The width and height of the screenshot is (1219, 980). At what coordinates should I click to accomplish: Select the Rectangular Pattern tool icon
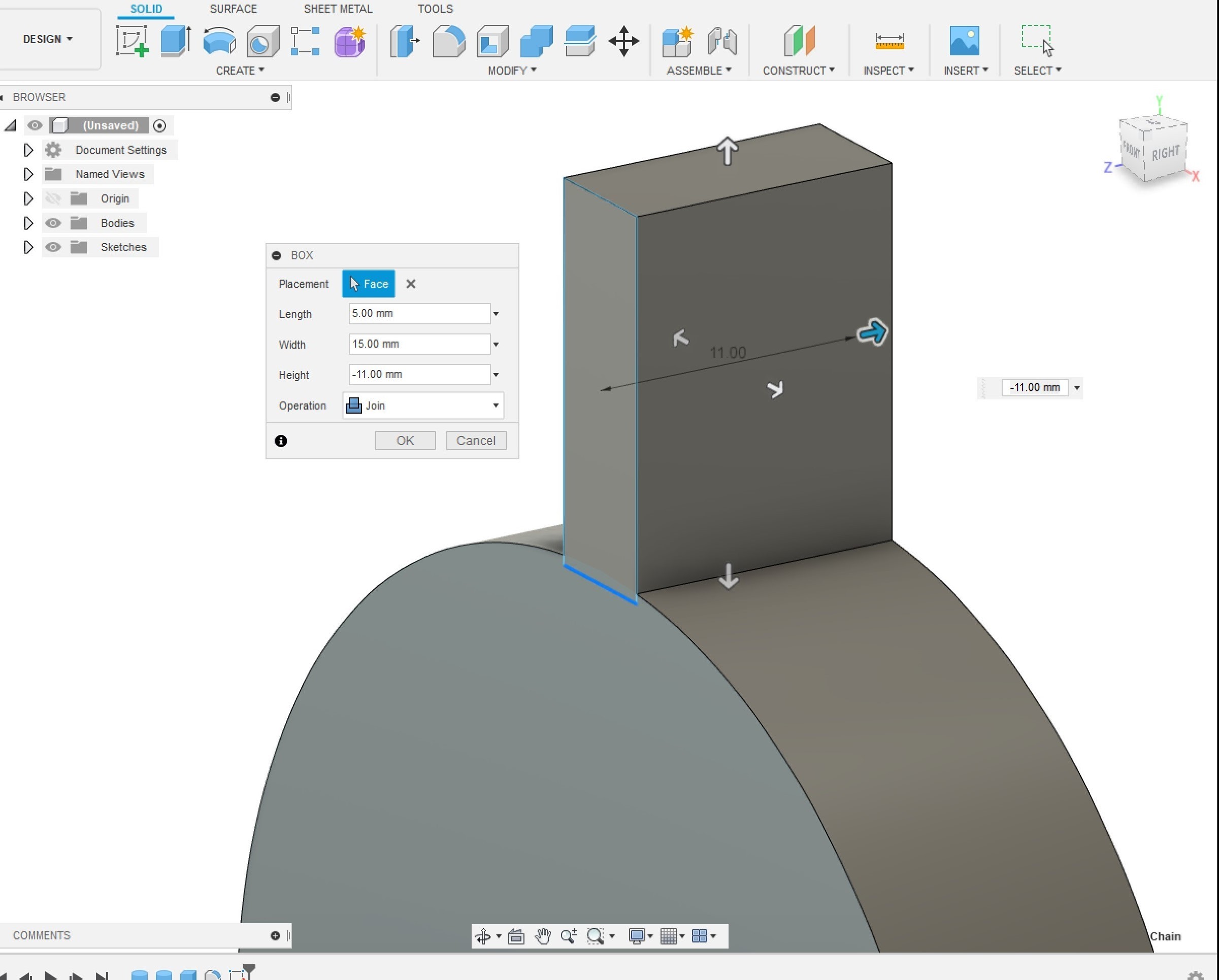coord(305,41)
